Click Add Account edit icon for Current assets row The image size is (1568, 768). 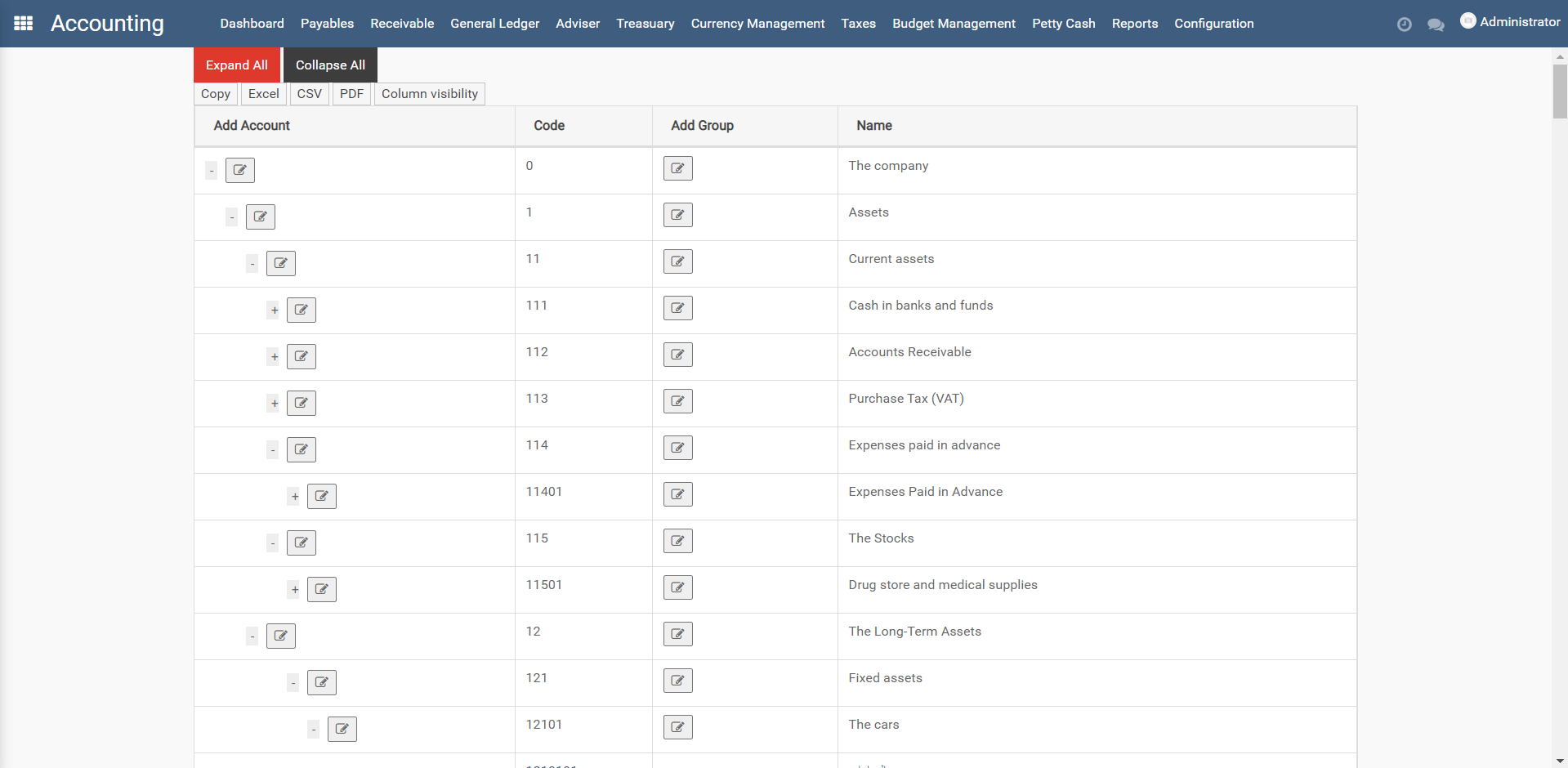pyautogui.click(x=281, y=263)
